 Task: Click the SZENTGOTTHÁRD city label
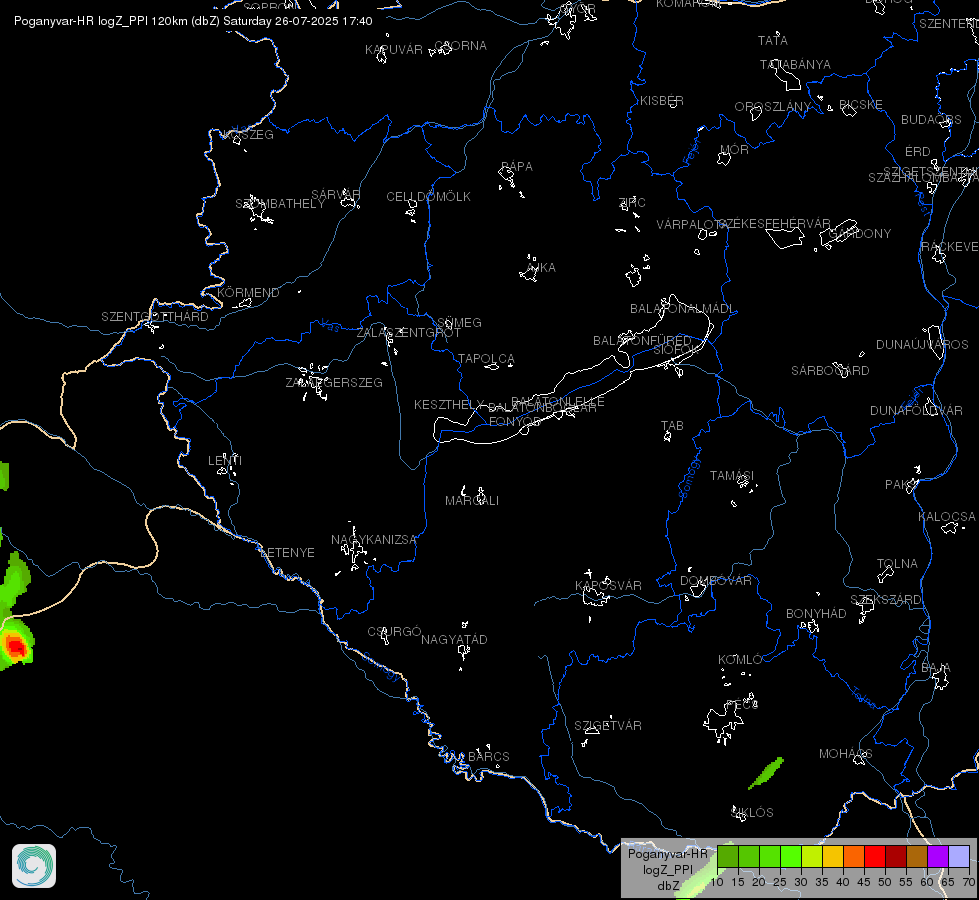(x=155, y=317)
